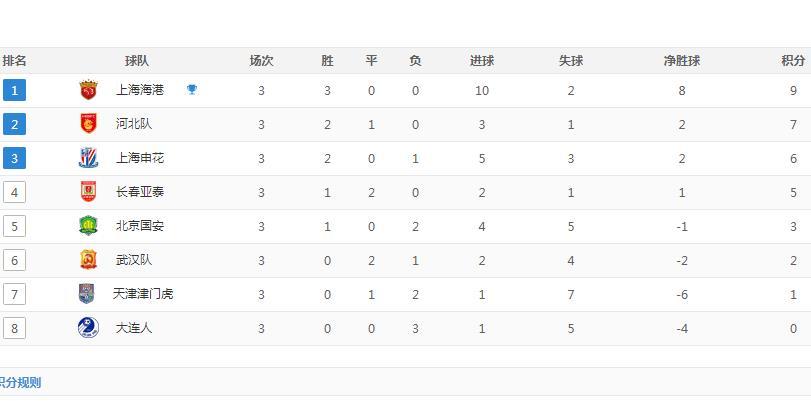Click the 净胜球 column header
Viewport: 811px width, 401px height.
(682, 61)
